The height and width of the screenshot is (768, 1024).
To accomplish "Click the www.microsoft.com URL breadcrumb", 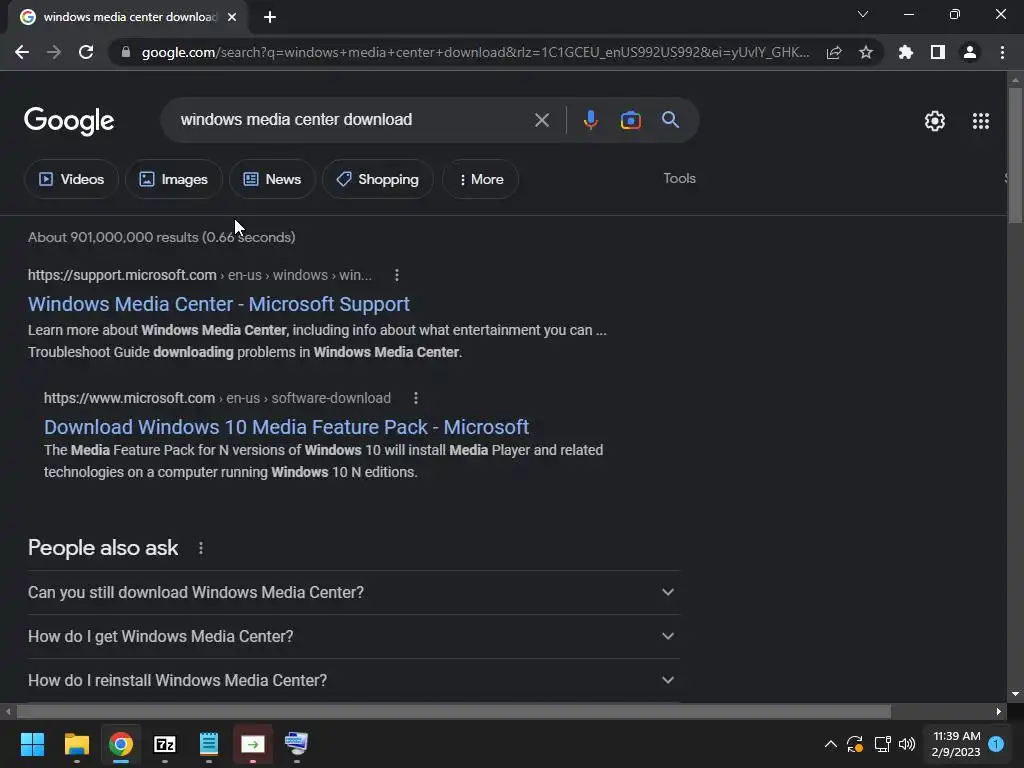I will point(217,398).
